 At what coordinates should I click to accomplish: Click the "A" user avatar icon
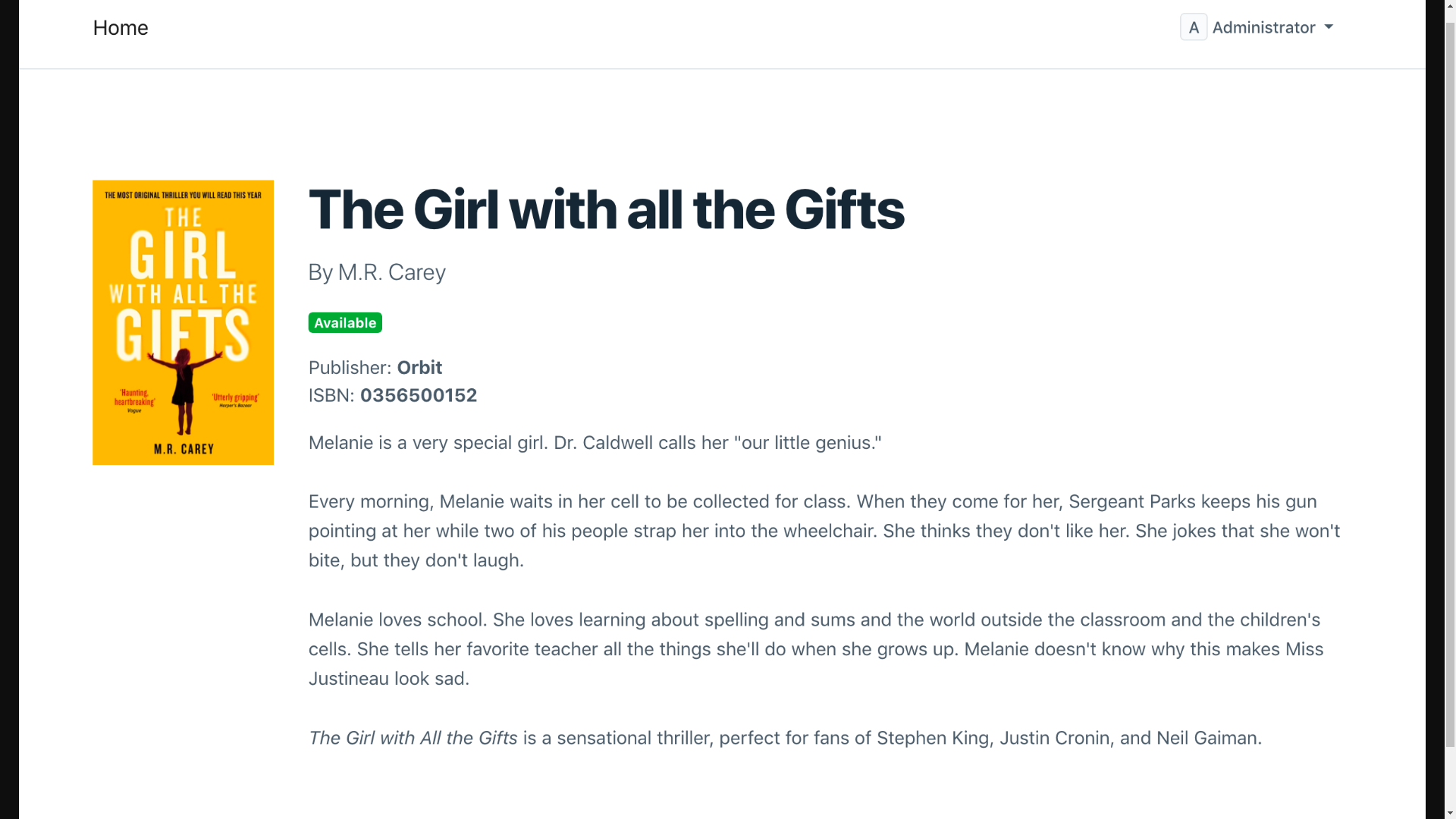pyautogui.click(x=1193, y=27)
